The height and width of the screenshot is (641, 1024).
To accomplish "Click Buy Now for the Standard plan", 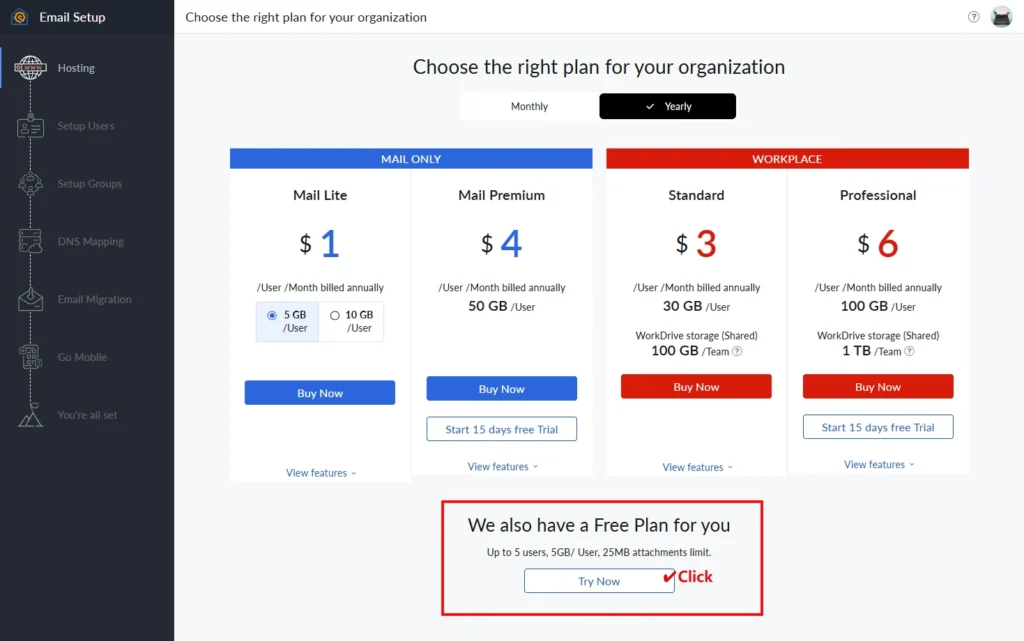I will pos(696,387).
